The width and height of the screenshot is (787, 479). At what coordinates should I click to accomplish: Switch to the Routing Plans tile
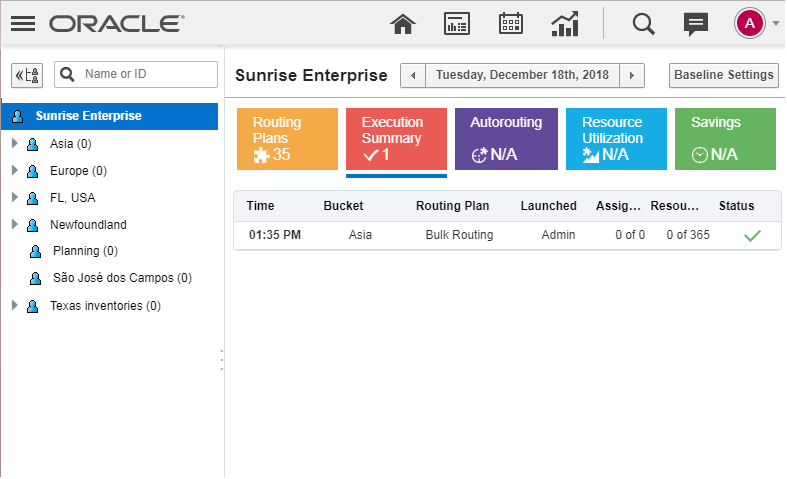pos(287,138)
